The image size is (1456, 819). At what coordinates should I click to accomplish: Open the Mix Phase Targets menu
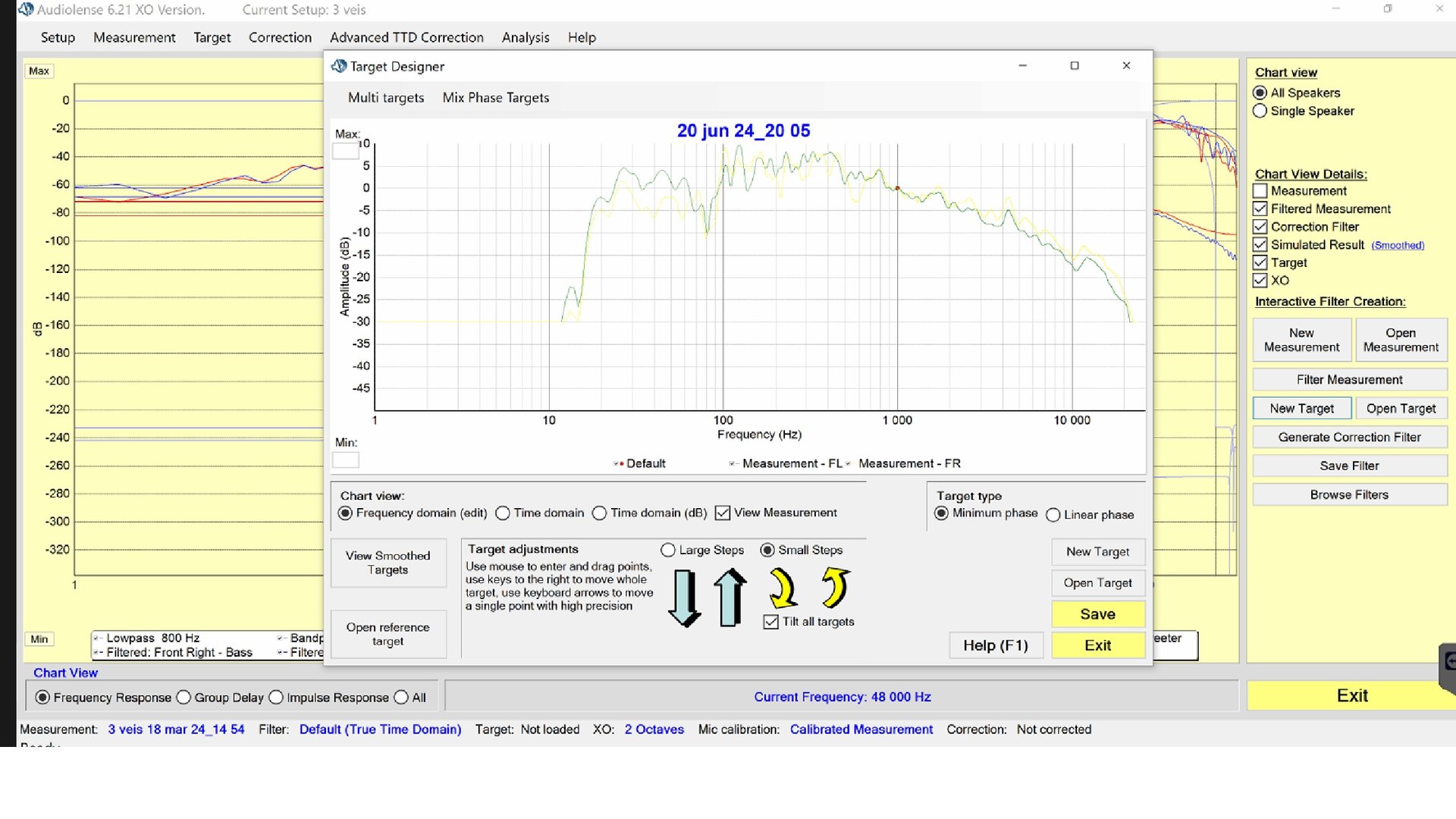495,98
